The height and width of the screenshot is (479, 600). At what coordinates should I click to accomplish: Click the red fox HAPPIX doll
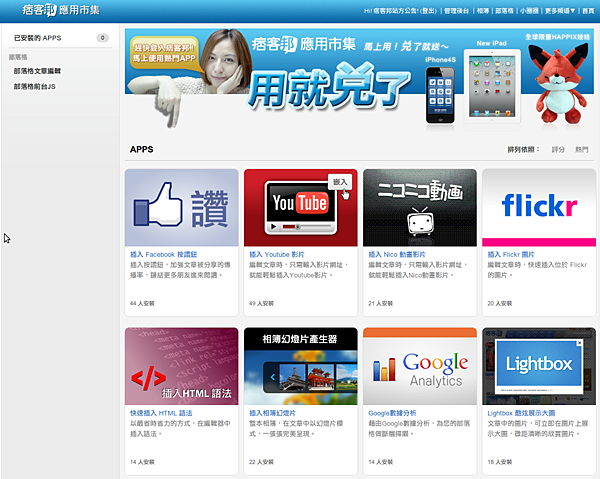point(559,84)
